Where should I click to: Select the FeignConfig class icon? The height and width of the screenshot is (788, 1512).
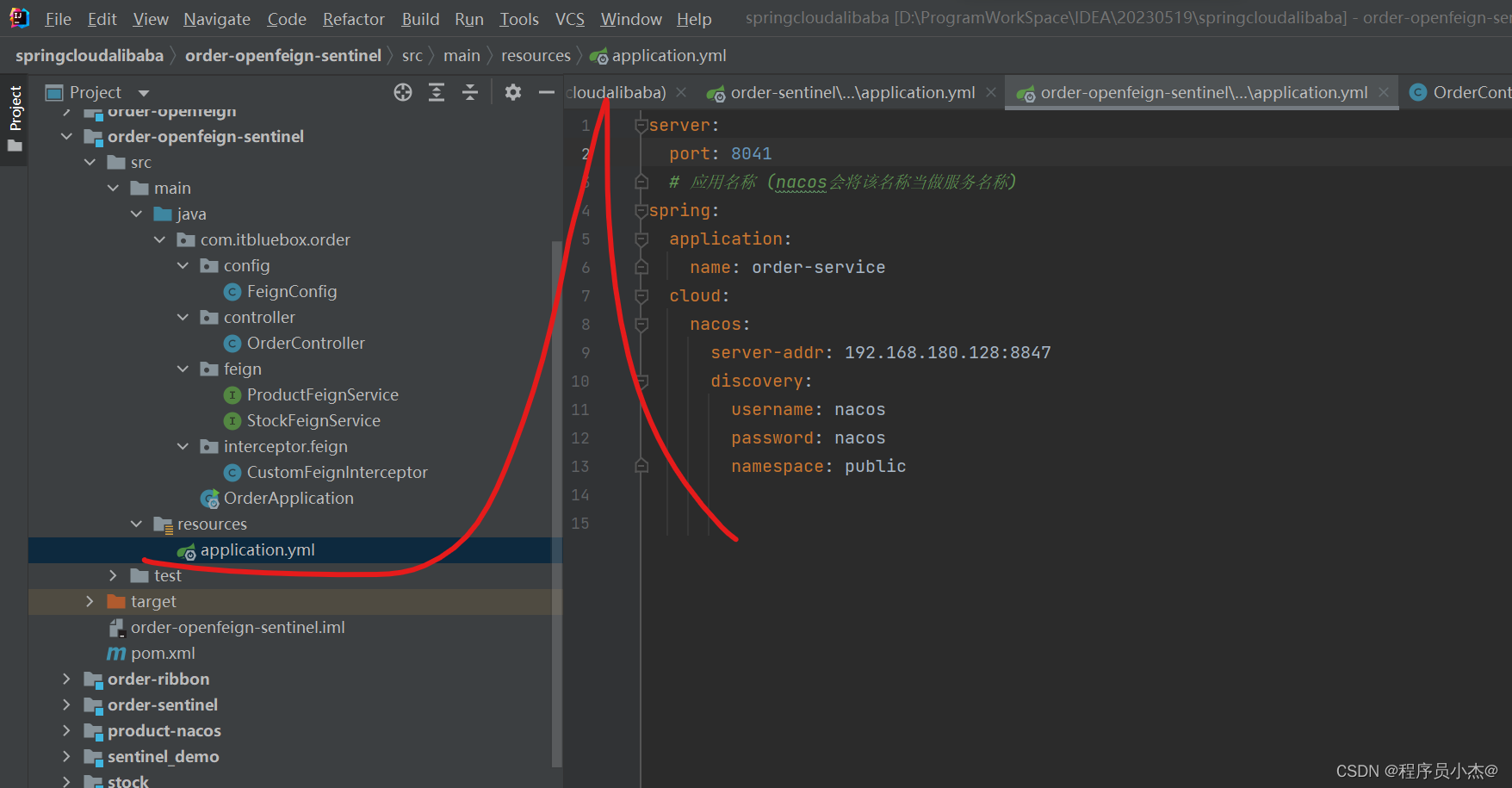[232, 292]
